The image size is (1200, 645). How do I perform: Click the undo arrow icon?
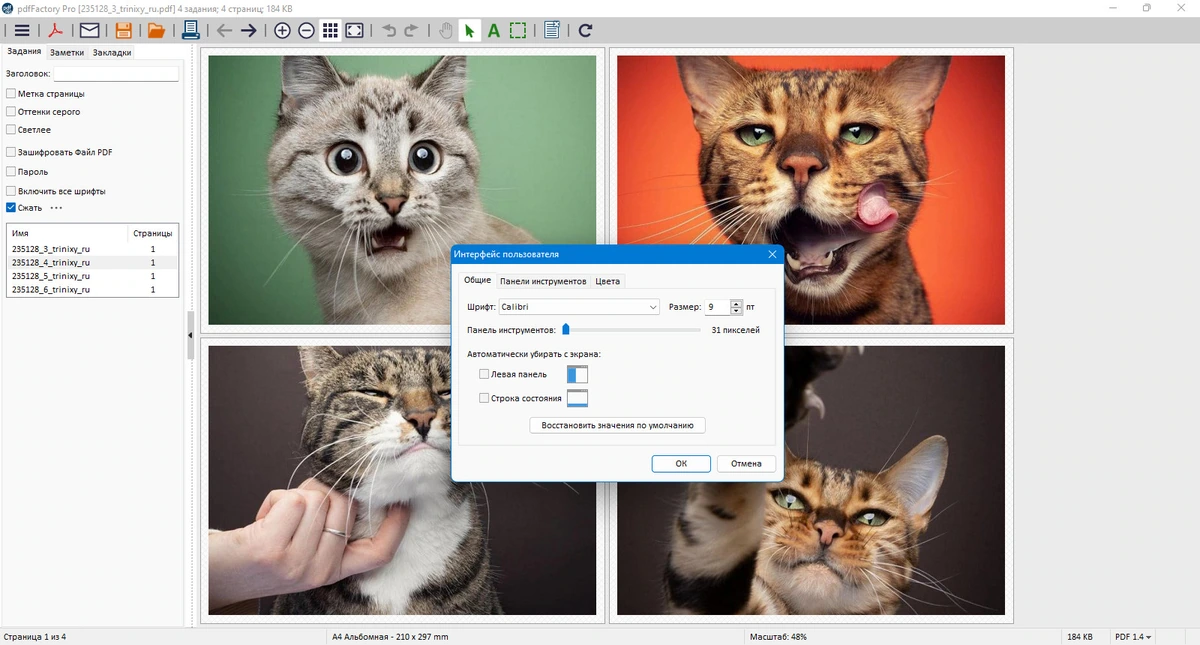(x=389, y=30)
